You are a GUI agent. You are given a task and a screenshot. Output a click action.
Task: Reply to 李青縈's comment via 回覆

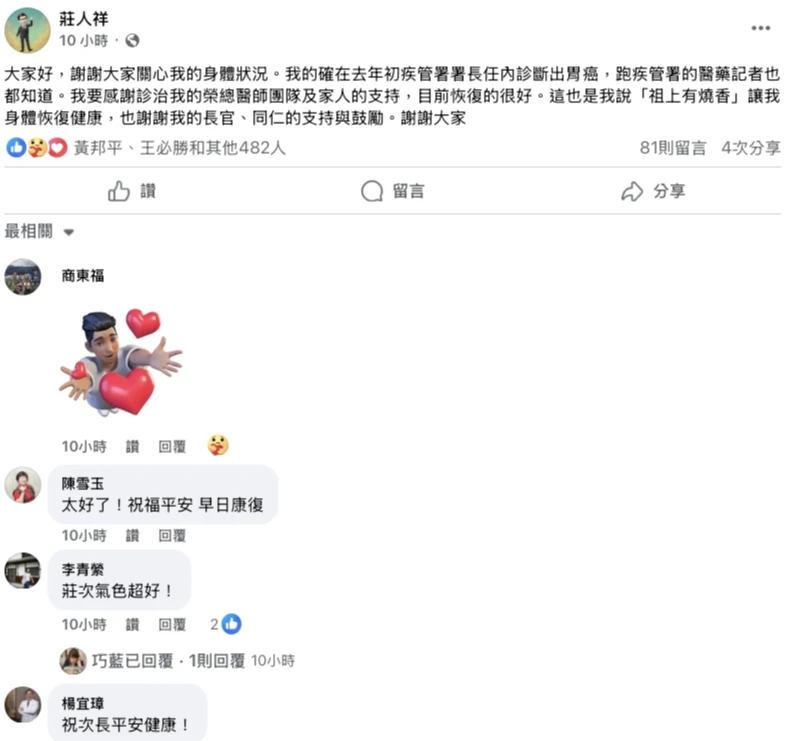pos(172,625)
